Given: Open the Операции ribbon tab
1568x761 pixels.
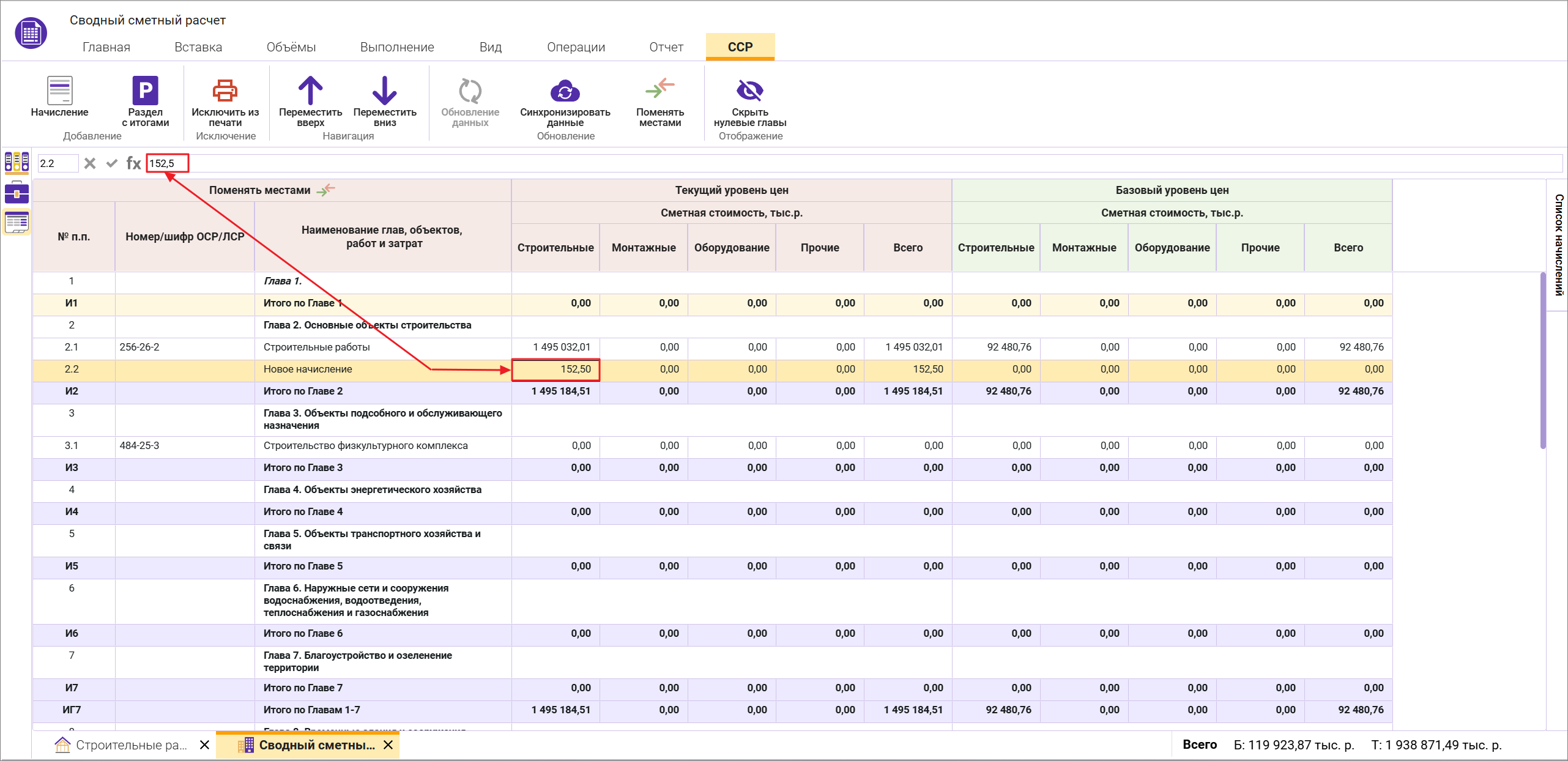Looking at the screenshot, I should pyautogui.click(x=576, y=47).
